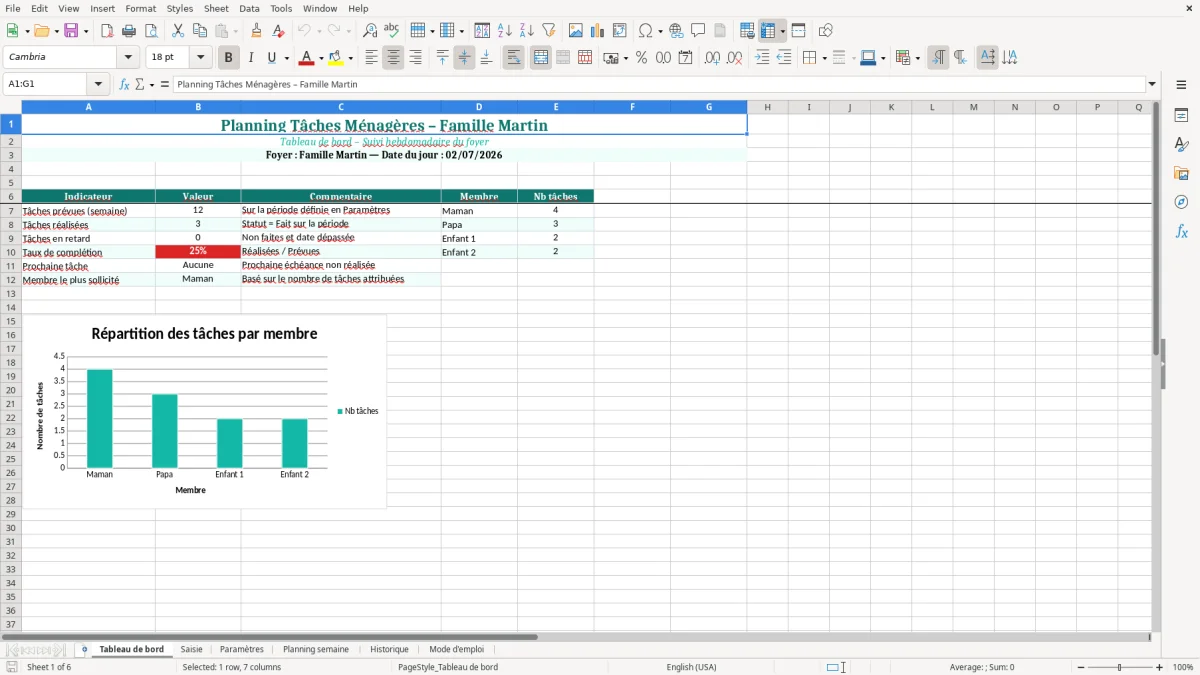
Task: Open the Function Wizard
Action: pos(124,85)
